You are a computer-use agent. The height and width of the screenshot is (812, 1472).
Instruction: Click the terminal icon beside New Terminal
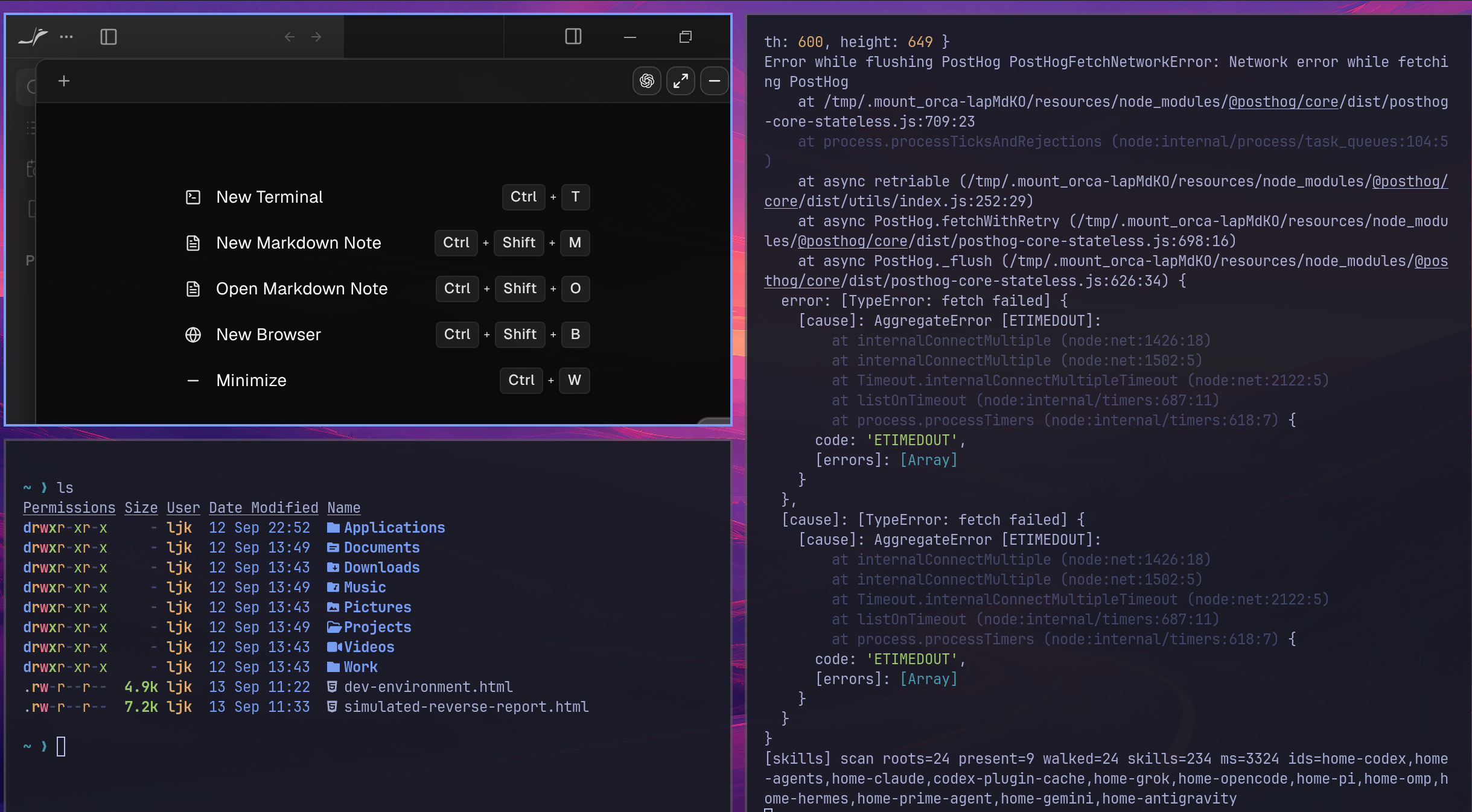tap(193, 197)
